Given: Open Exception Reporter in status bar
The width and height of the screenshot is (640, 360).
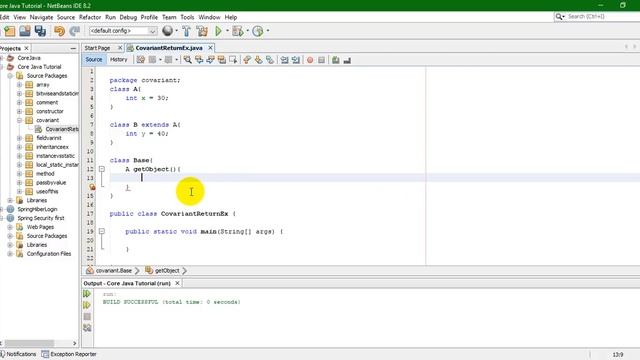Looking at the screenshot, I should pyautogui.click(x=69, y=354).
